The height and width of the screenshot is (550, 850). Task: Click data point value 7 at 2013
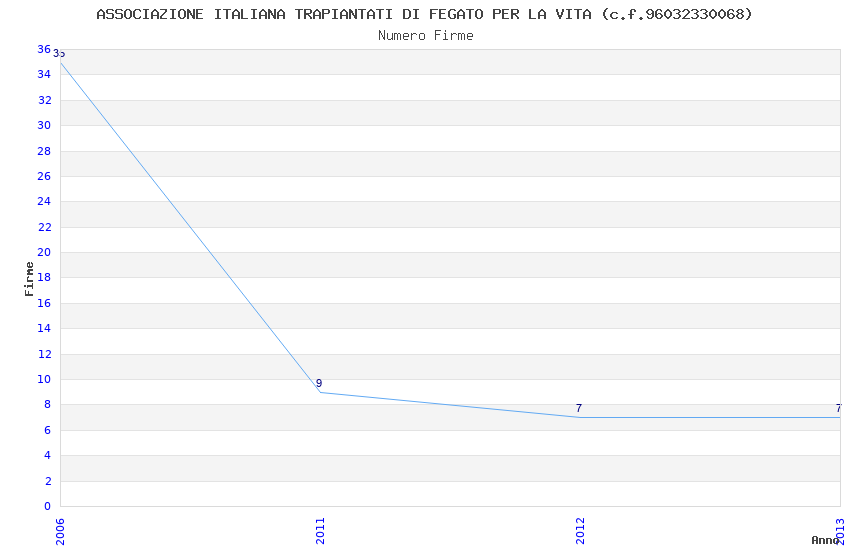(838, 408)
